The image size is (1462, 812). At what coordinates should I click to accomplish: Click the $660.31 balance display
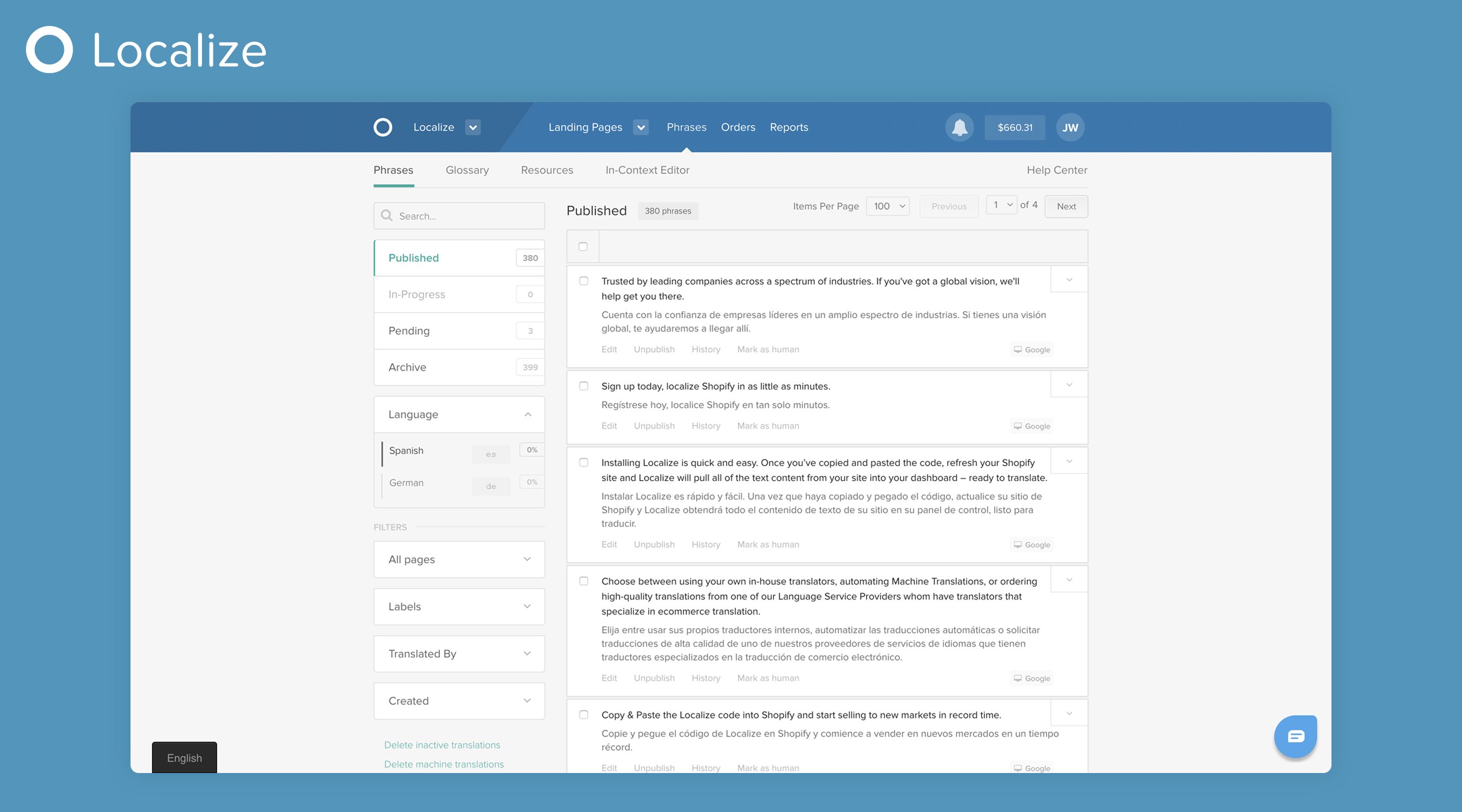pos(1014,127)
